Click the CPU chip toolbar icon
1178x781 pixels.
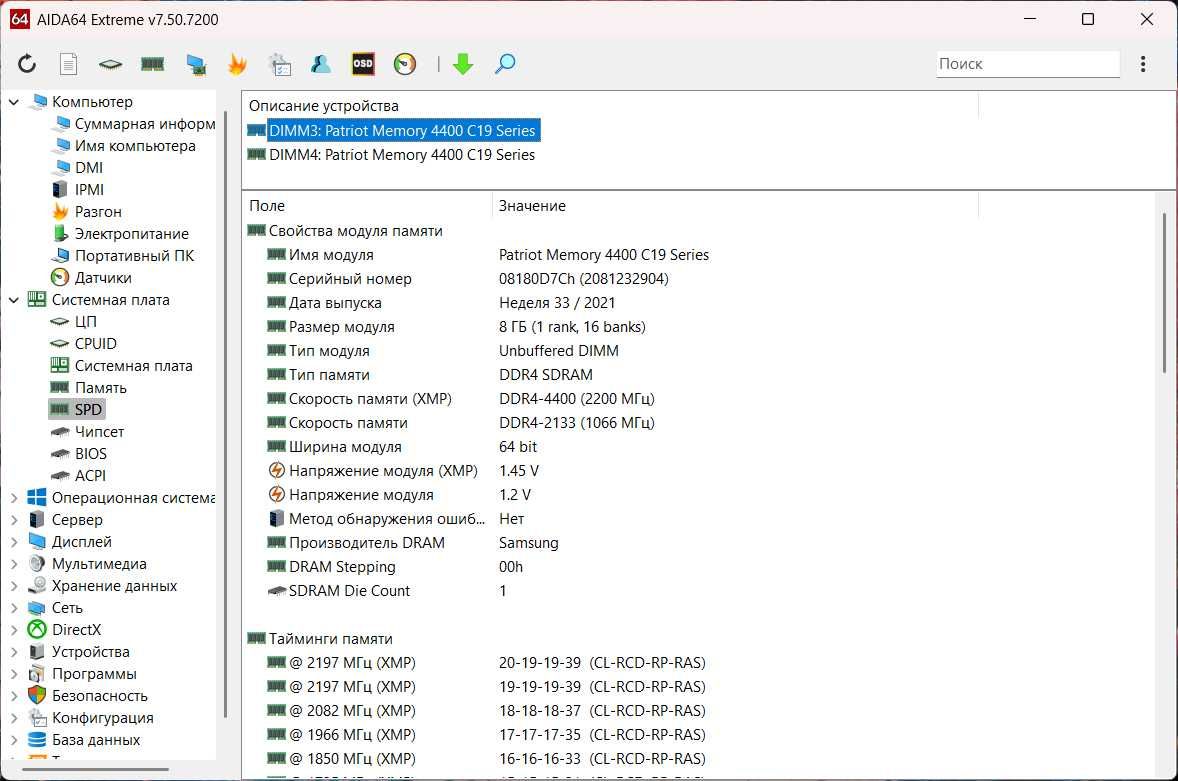point(110,65)
